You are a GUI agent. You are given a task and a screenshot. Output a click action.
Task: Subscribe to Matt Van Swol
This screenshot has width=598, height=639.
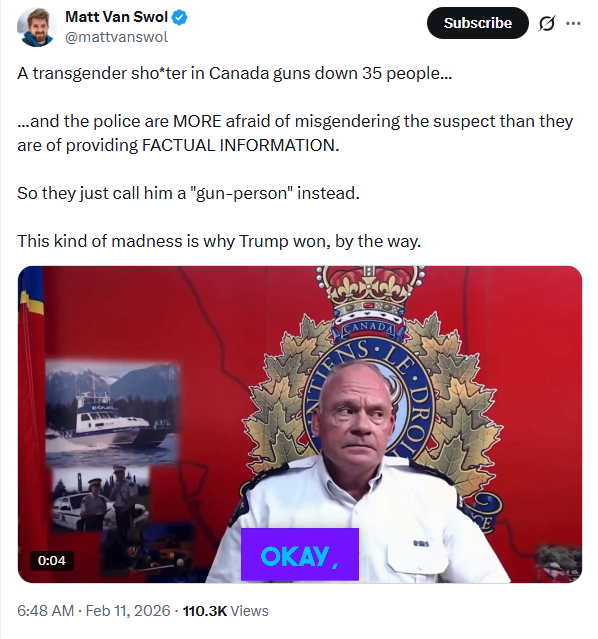click(x=477, y=23)
